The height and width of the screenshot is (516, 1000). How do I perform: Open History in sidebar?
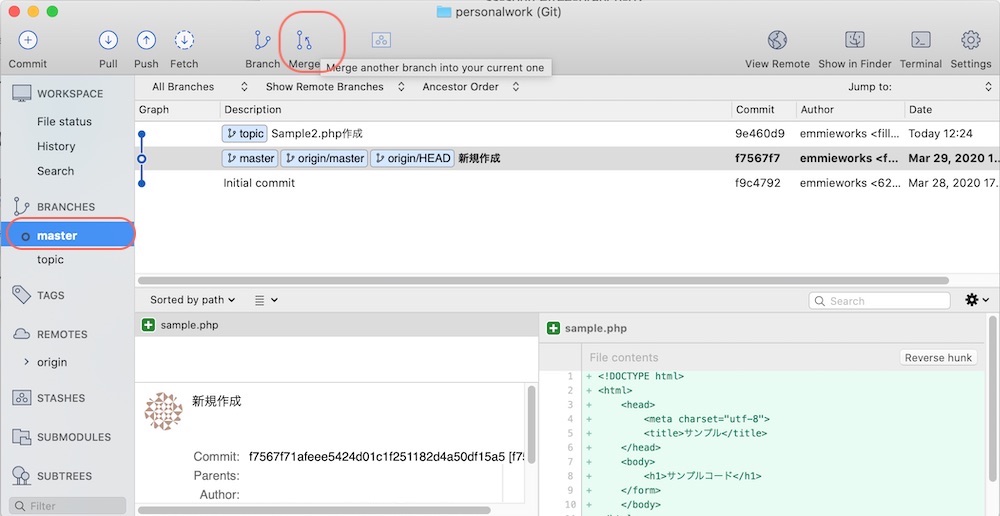56,146
